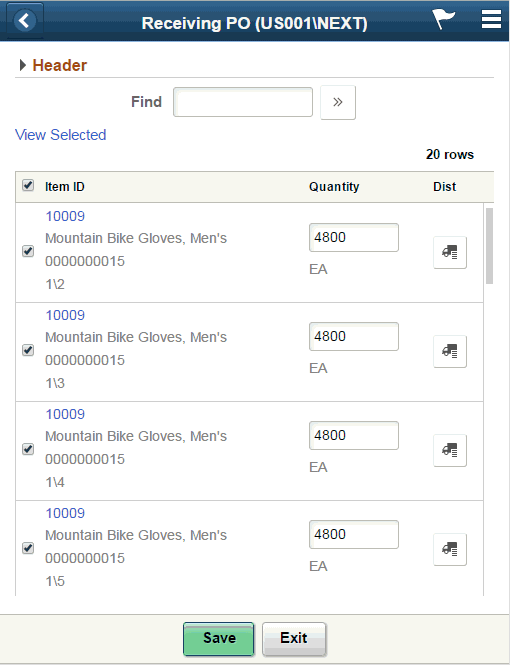
Task: Click the Find search arrows button
Action: click(338, 102)
